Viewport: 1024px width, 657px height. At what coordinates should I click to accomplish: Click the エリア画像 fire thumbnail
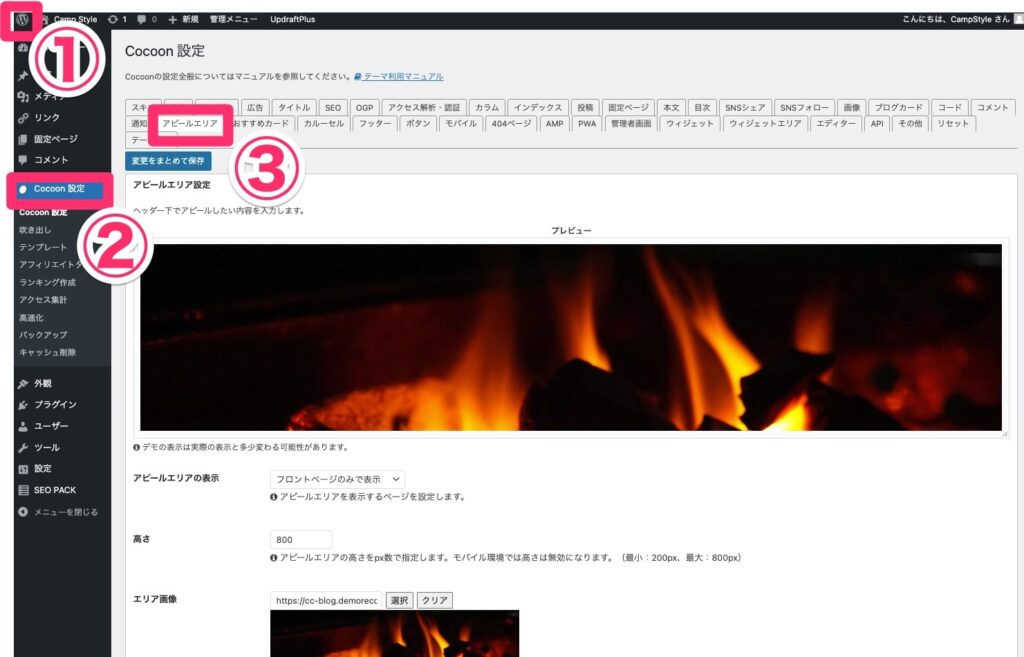[394, 633]
